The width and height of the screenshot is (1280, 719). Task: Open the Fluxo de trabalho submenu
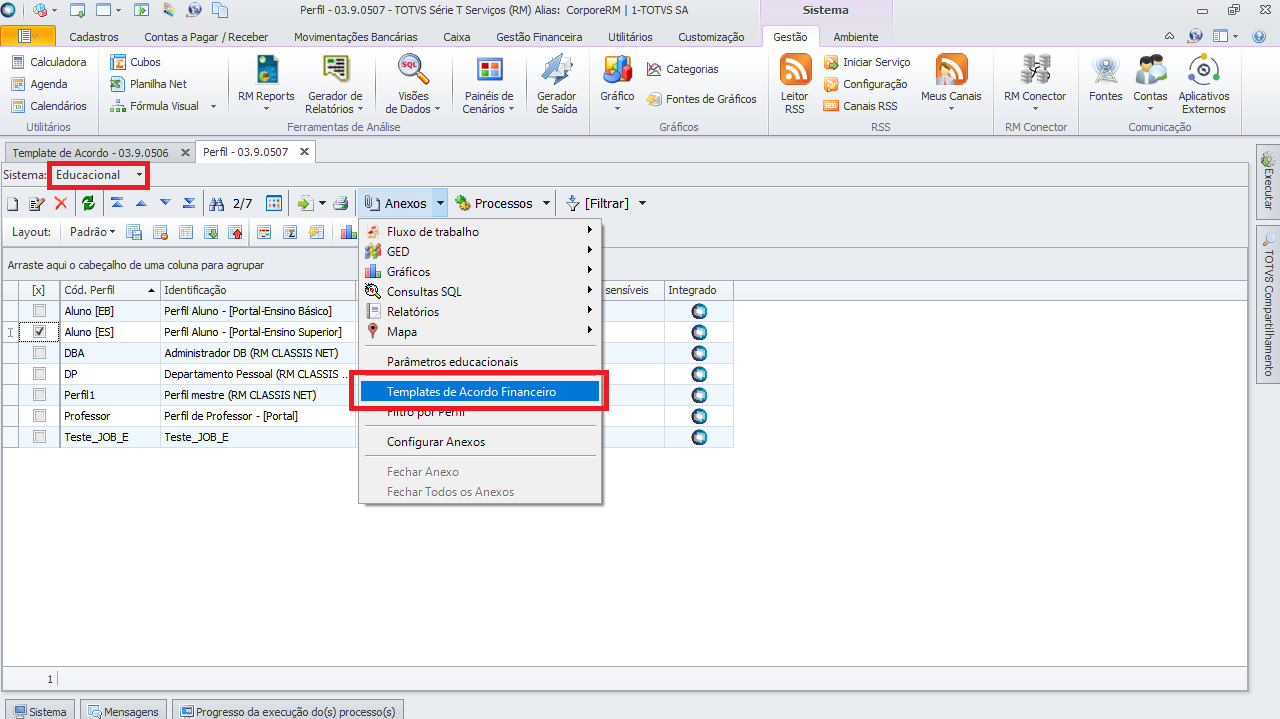pyautogui.click(x=480, y=232)
